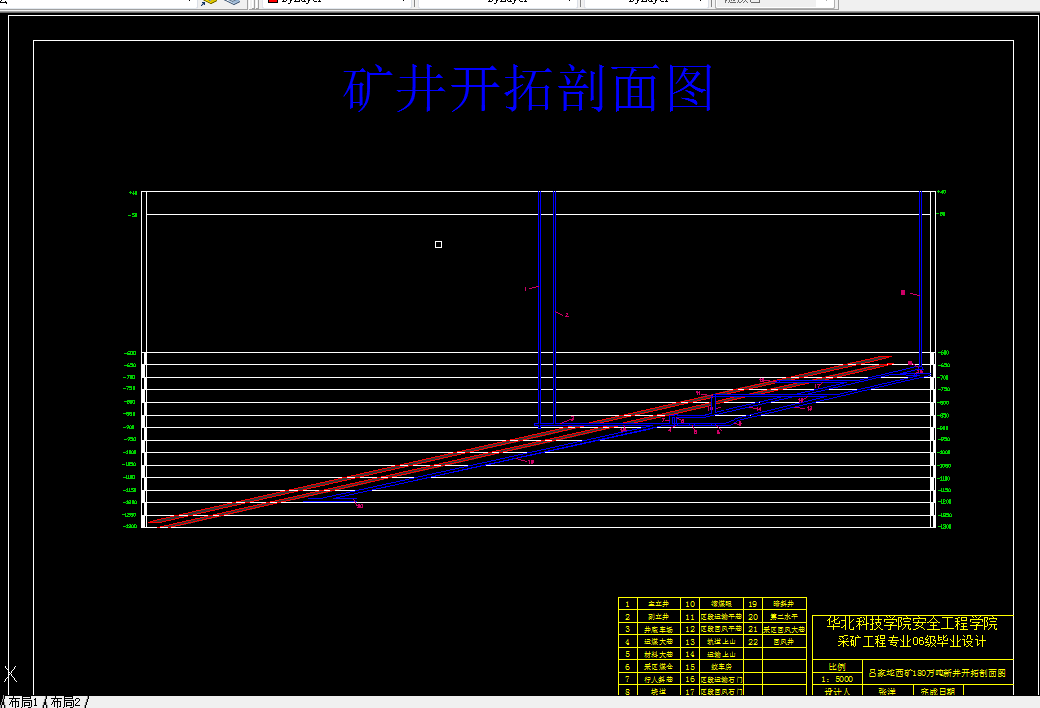Select legend table number cell 20
Image resolution: width=1040 pixels, height=708 pixels.
click(x=753, y=616)
